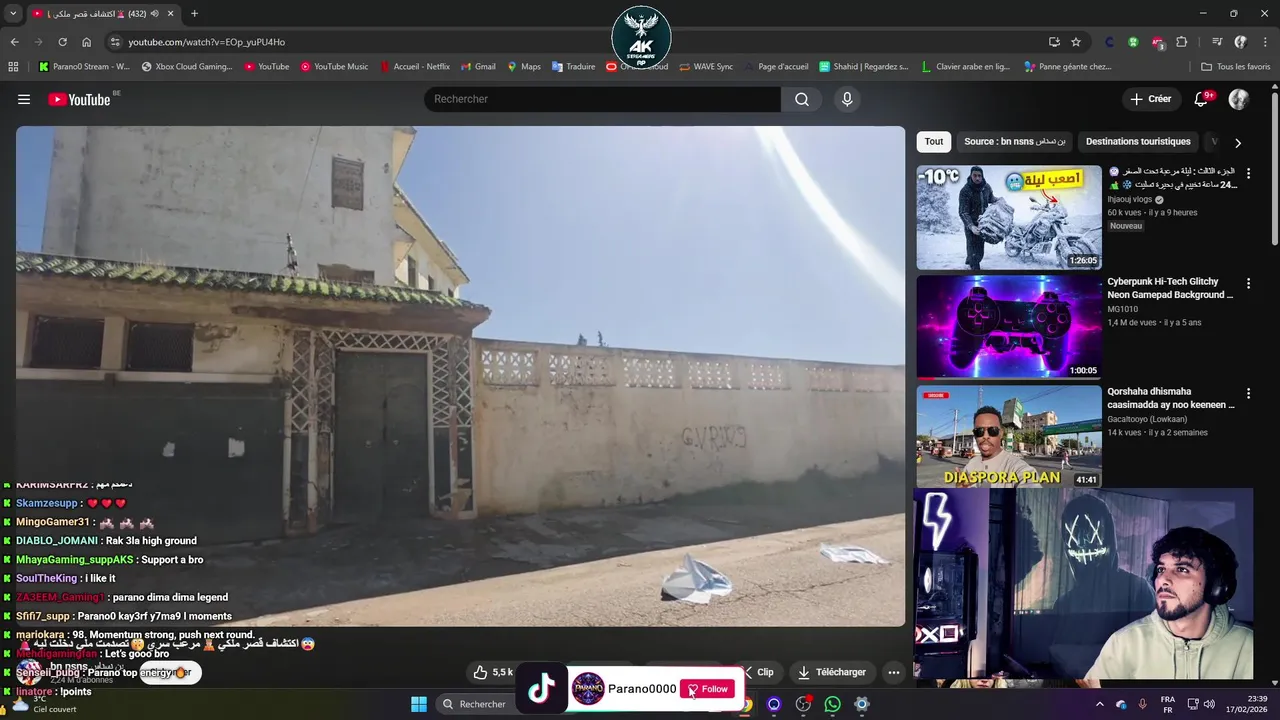This screenshot has width=1280, height=720.
Task: Mute the tab using its speaker icon
Action: (x=154, y=14)
